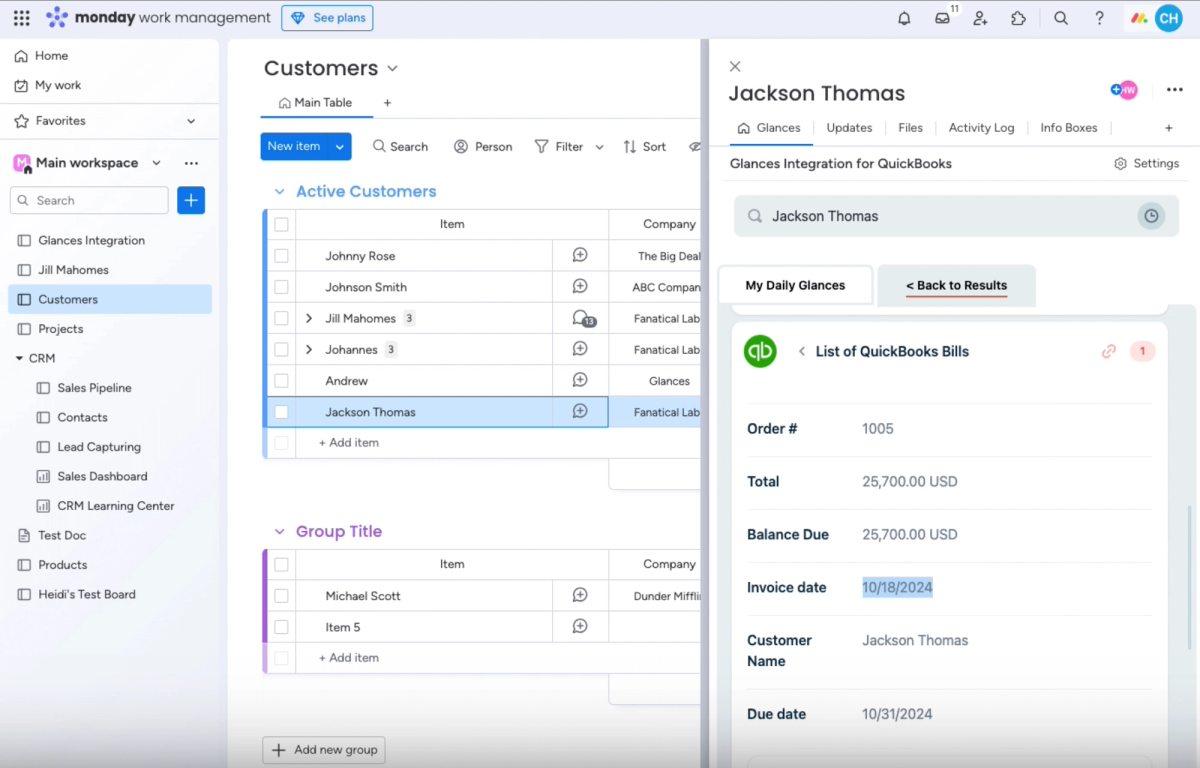1200x768 pixels.
Task: Open item panel three-dot menu
Action: [1175, 90]
